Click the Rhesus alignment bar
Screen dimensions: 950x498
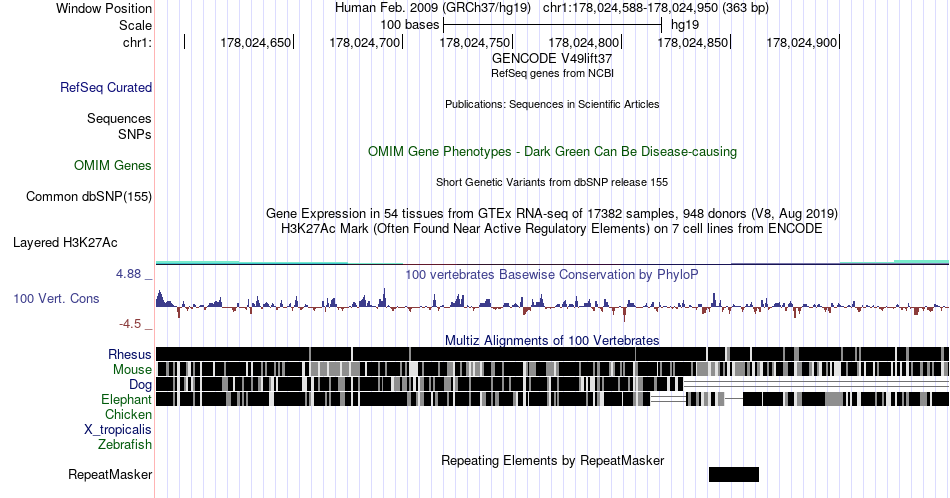pos(552,354)
